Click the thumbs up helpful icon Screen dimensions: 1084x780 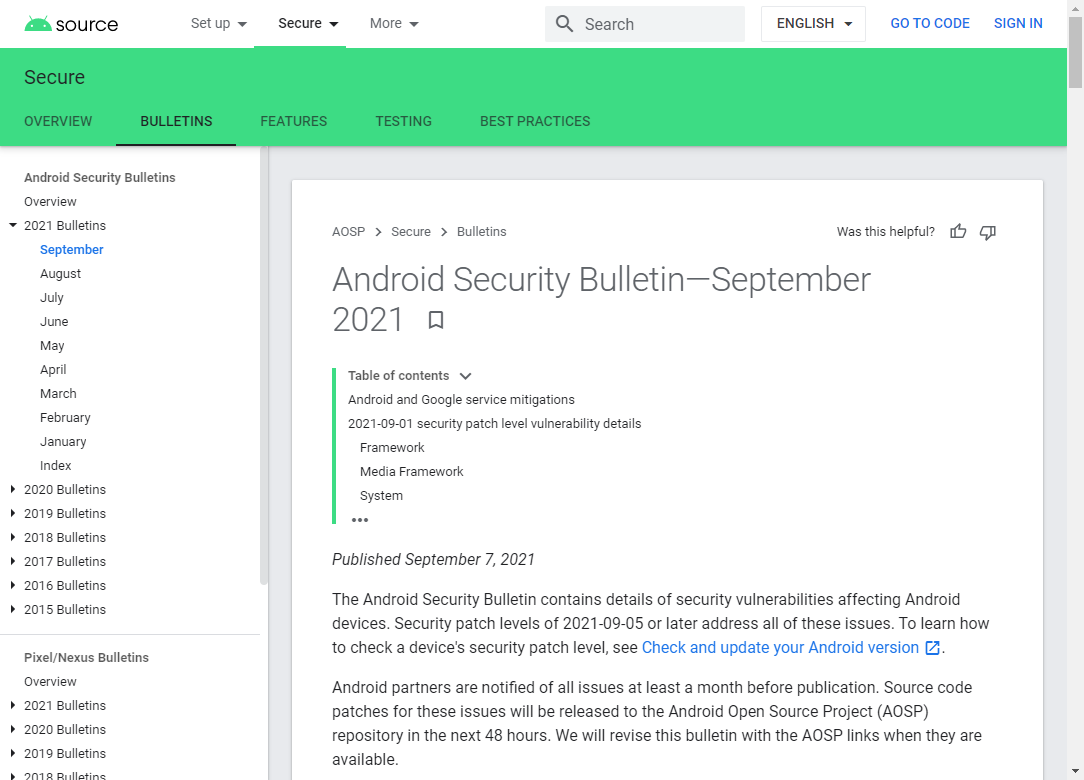coord(958,231)
